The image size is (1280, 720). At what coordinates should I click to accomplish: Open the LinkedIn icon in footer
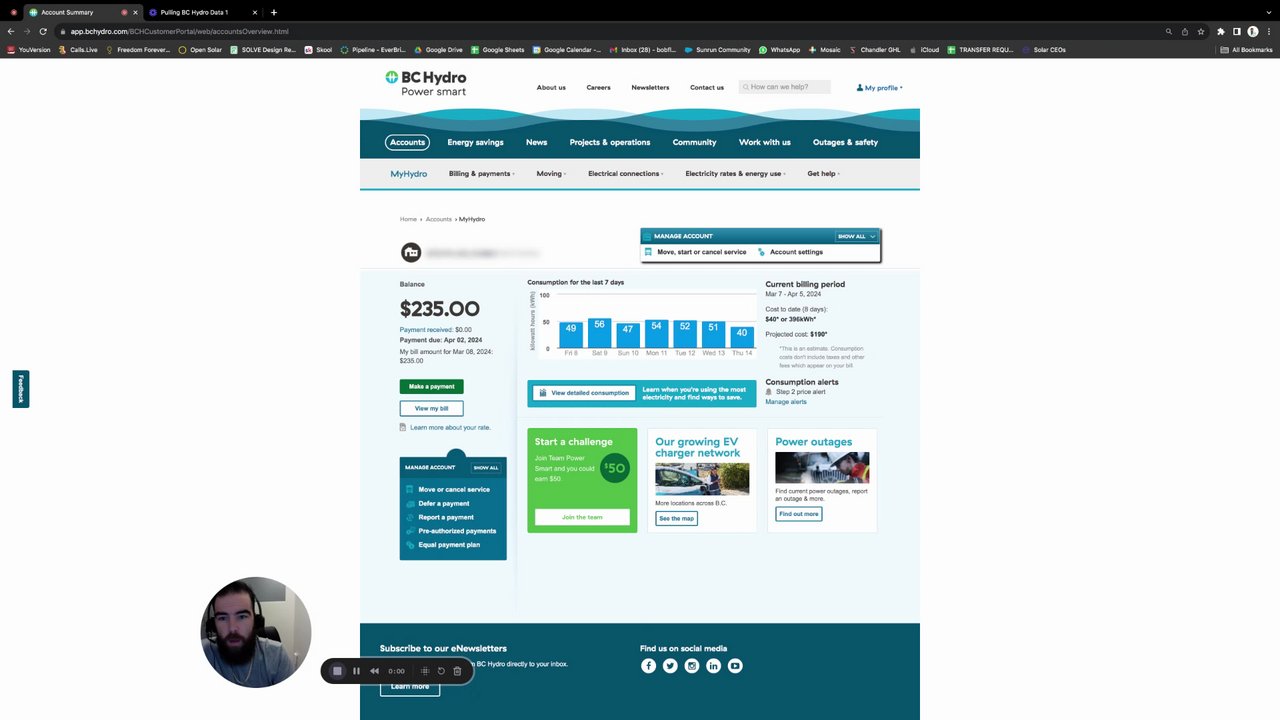pyautogui.click(x=713, y=666)
